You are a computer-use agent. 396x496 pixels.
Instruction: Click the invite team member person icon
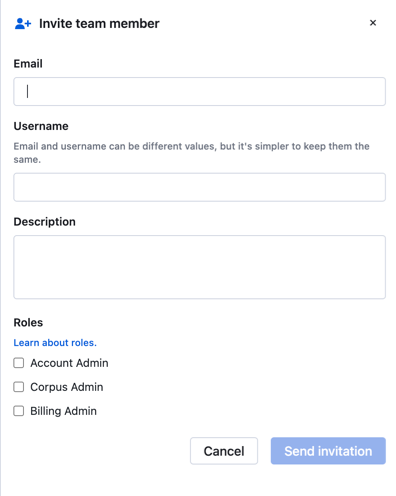[x=23, y=24]
